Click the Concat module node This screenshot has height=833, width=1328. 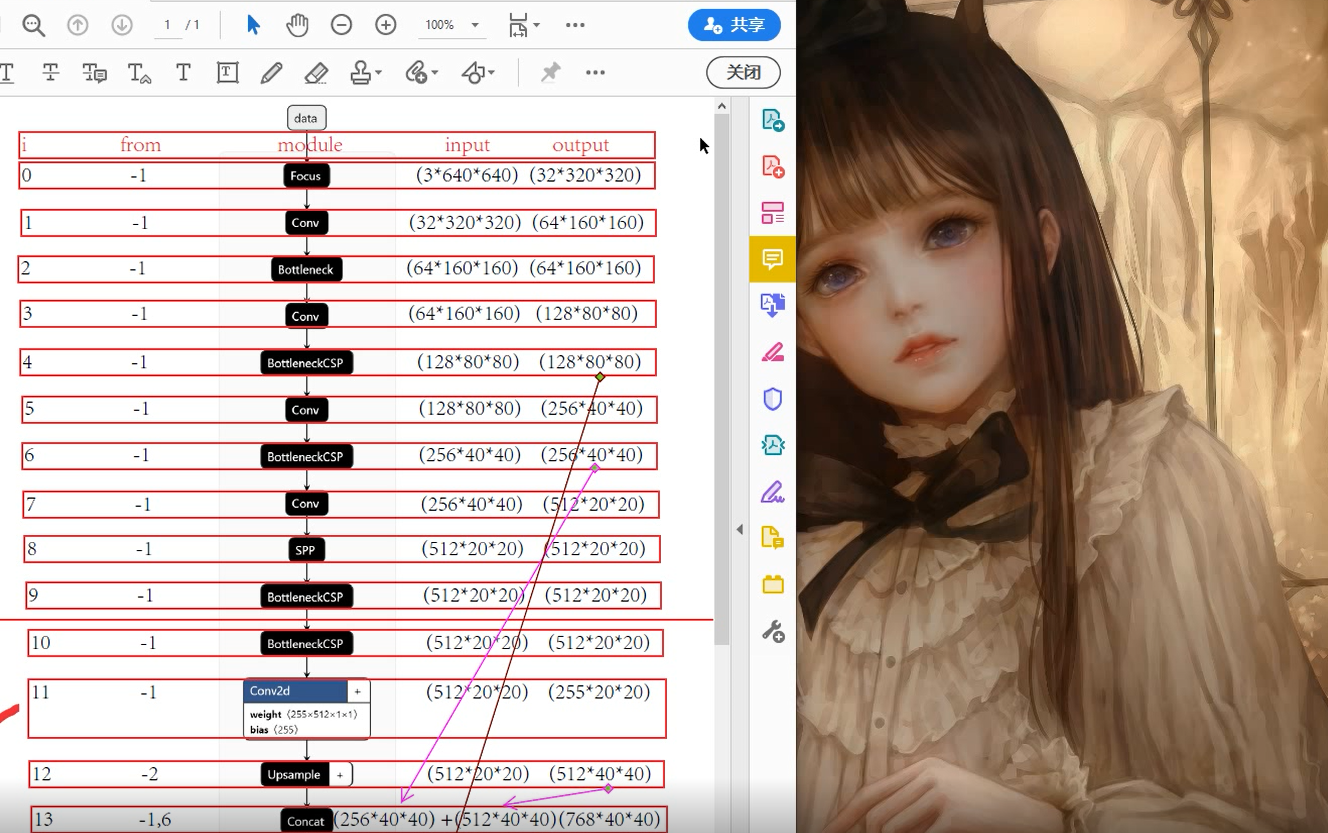[x=306, y=821]
